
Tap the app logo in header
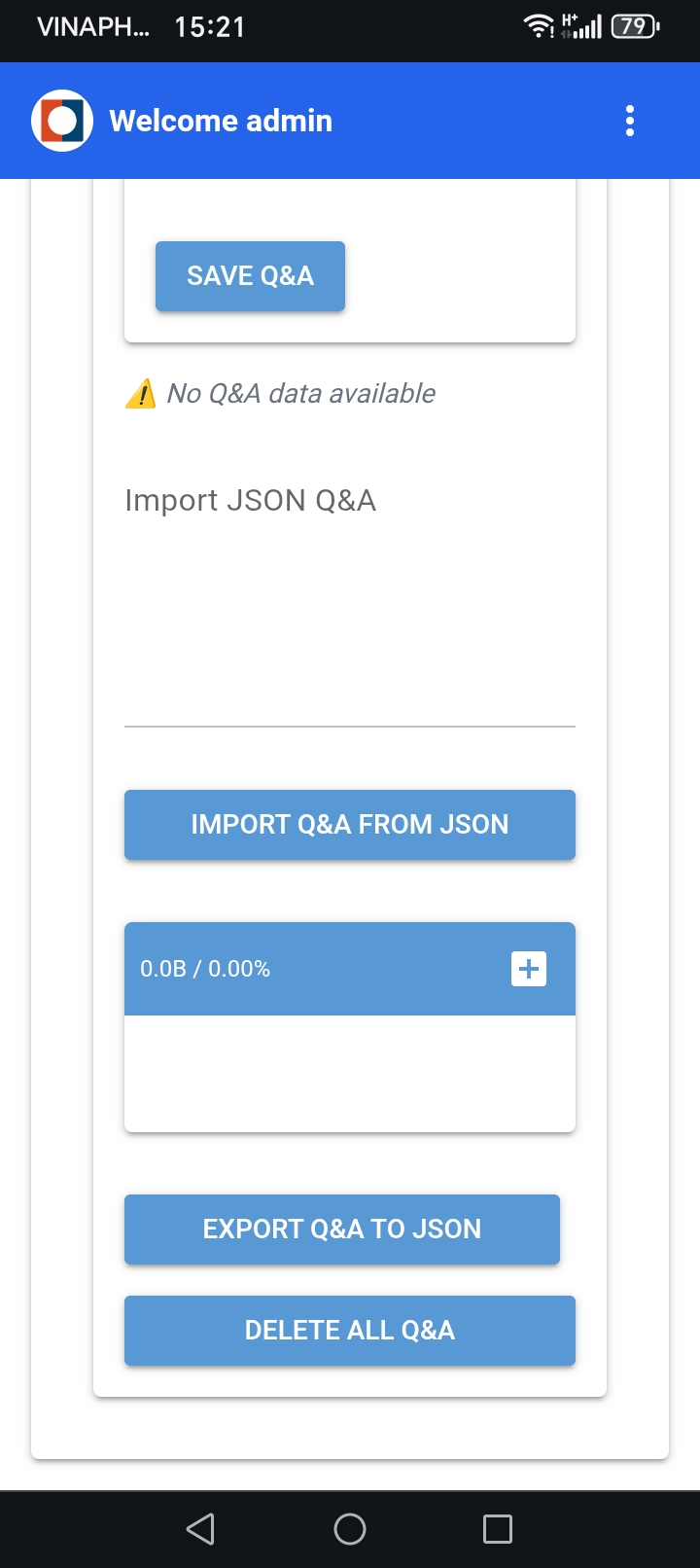tap(62, 121)
